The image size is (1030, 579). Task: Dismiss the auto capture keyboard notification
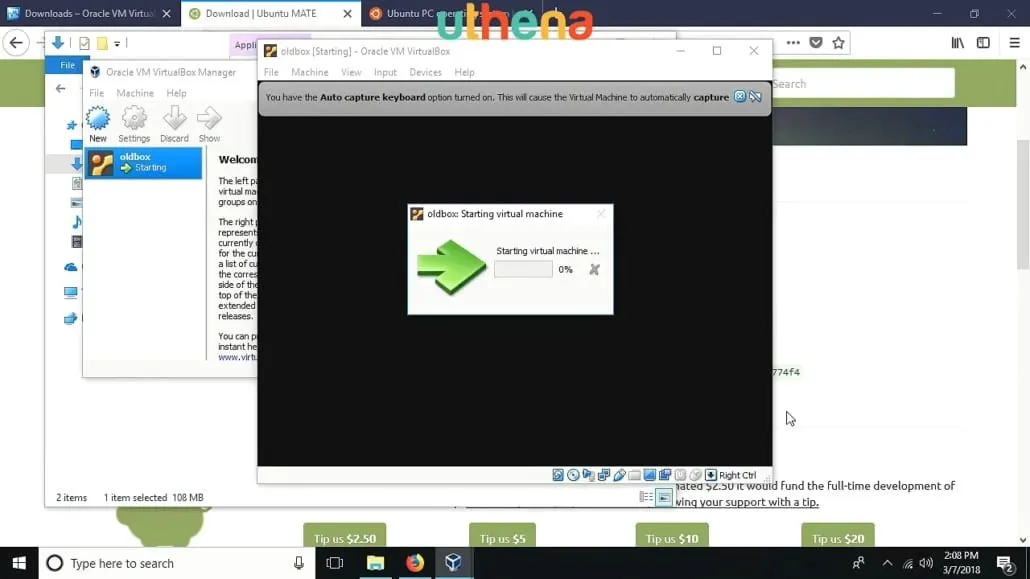(x=740, y=97)
